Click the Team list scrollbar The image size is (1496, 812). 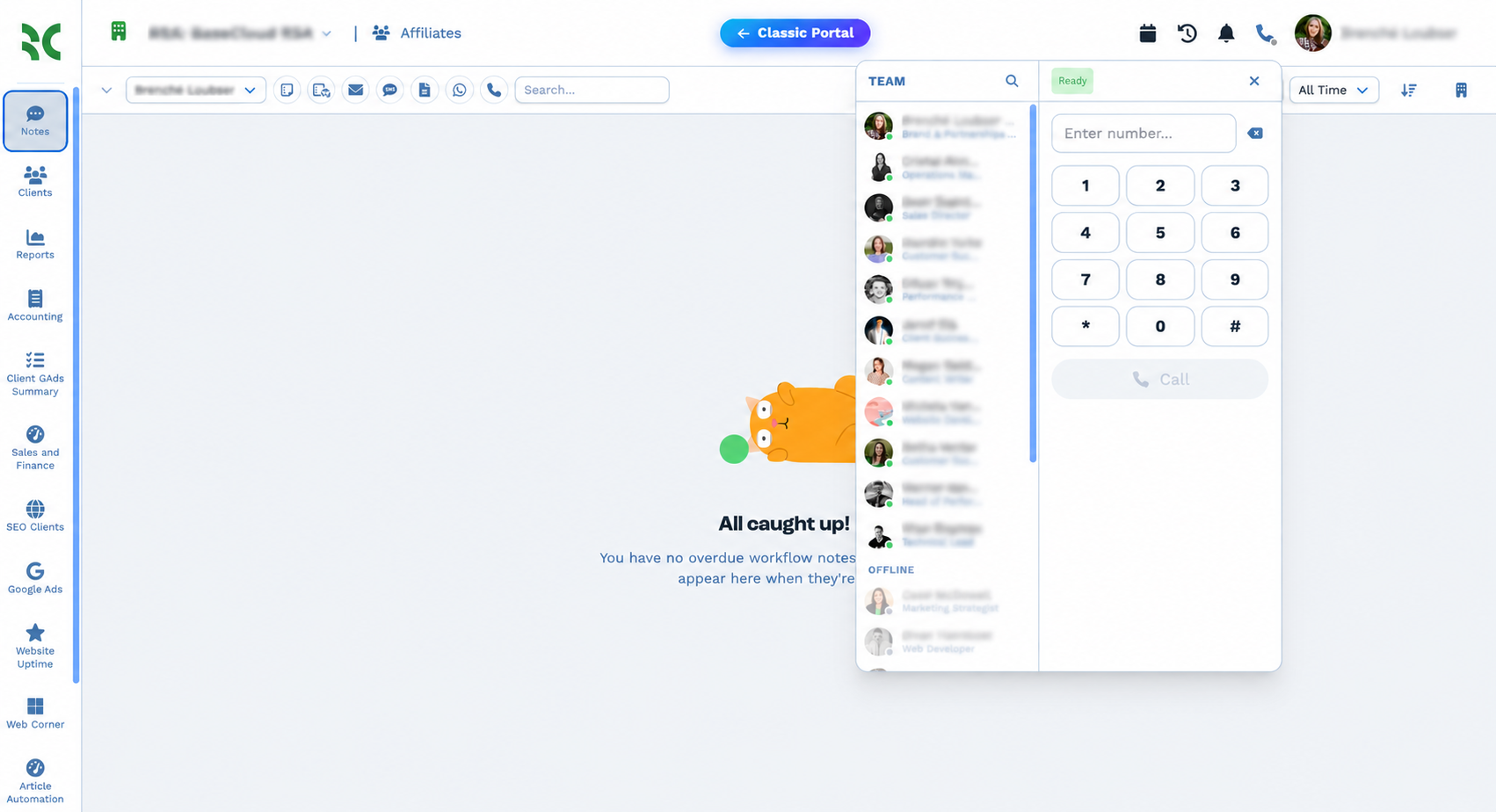point(1033,283)
